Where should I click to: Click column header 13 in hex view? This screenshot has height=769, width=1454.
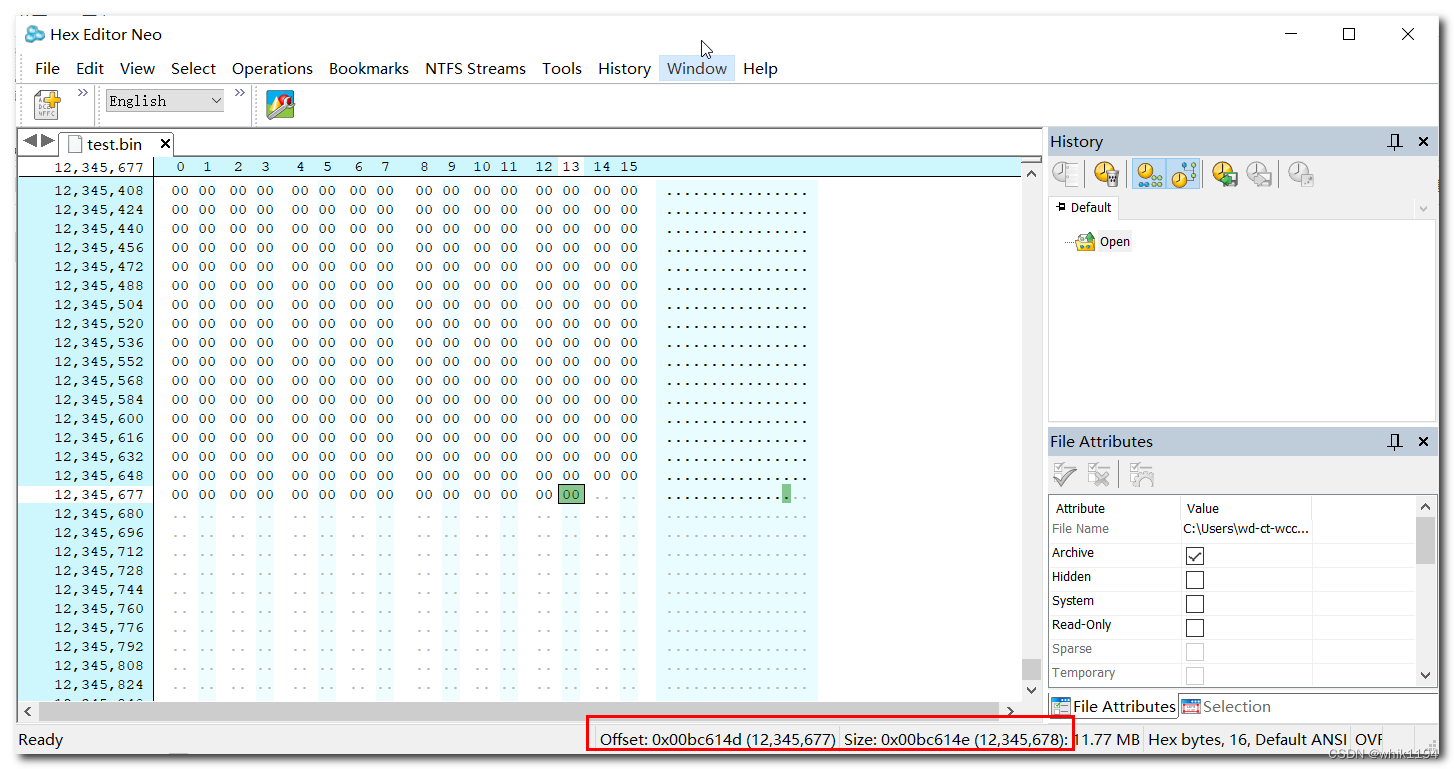pyautogui.click(x=570, y=166)
